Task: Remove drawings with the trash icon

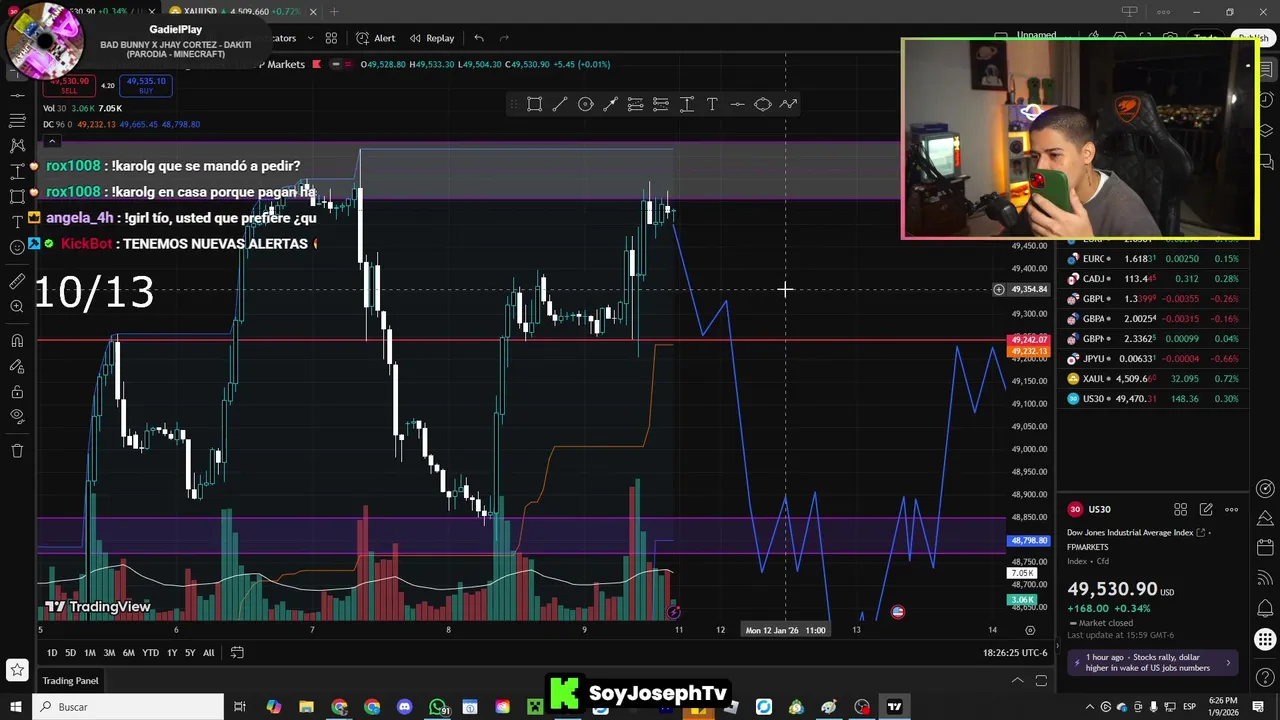Action: pos(17,451)
